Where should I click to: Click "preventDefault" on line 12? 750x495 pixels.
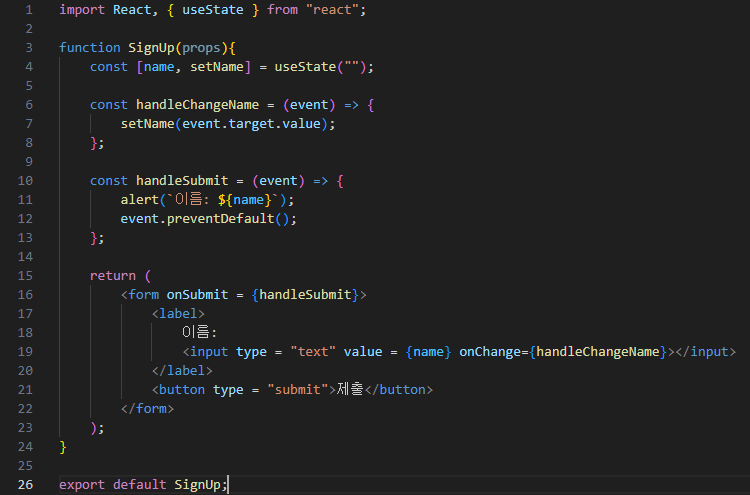coord(221,219)
